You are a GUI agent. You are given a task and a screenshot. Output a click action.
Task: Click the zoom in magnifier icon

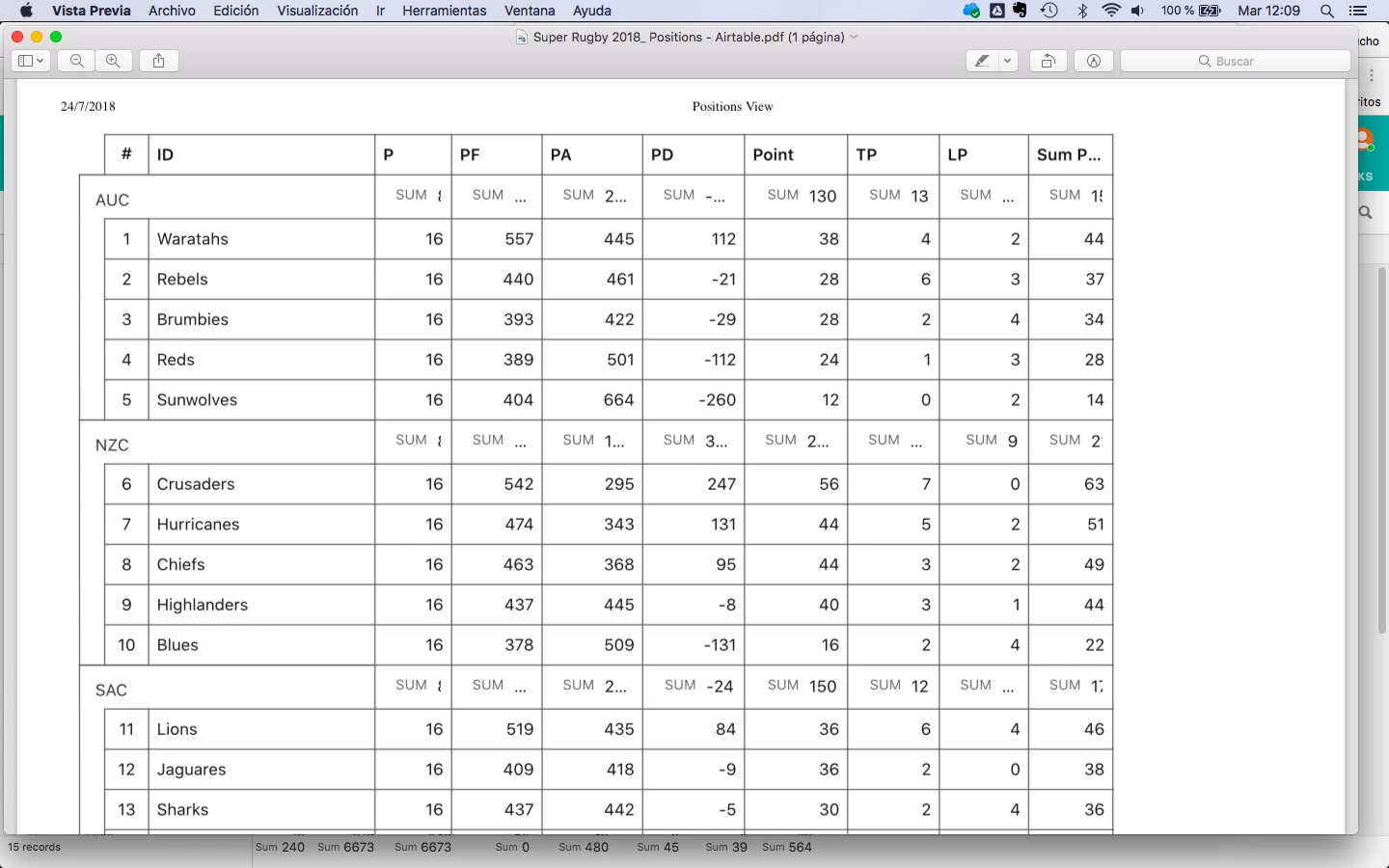(x=113, y=61)
